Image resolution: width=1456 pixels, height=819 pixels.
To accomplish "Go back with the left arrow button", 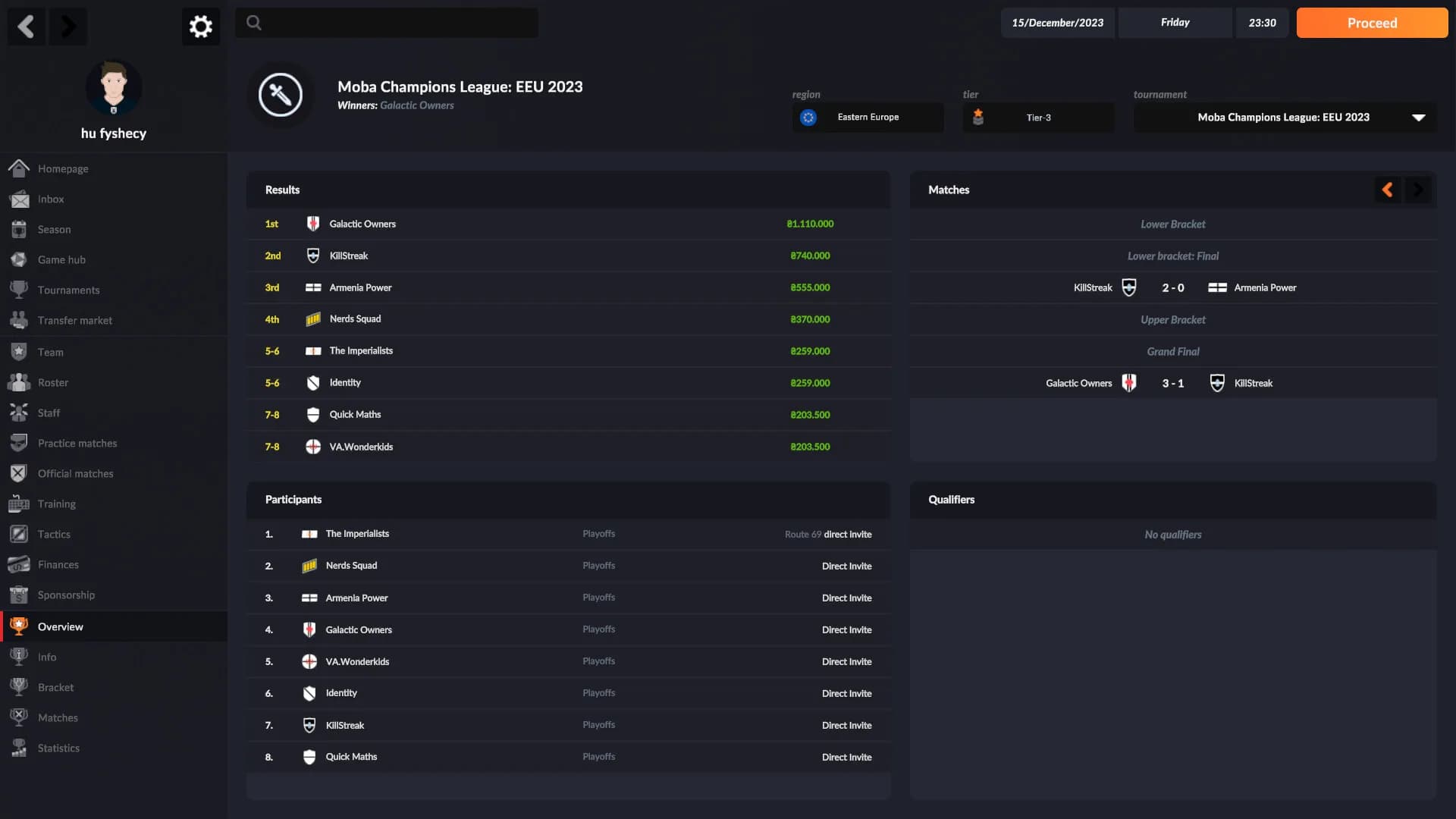I will click(26, 27).
